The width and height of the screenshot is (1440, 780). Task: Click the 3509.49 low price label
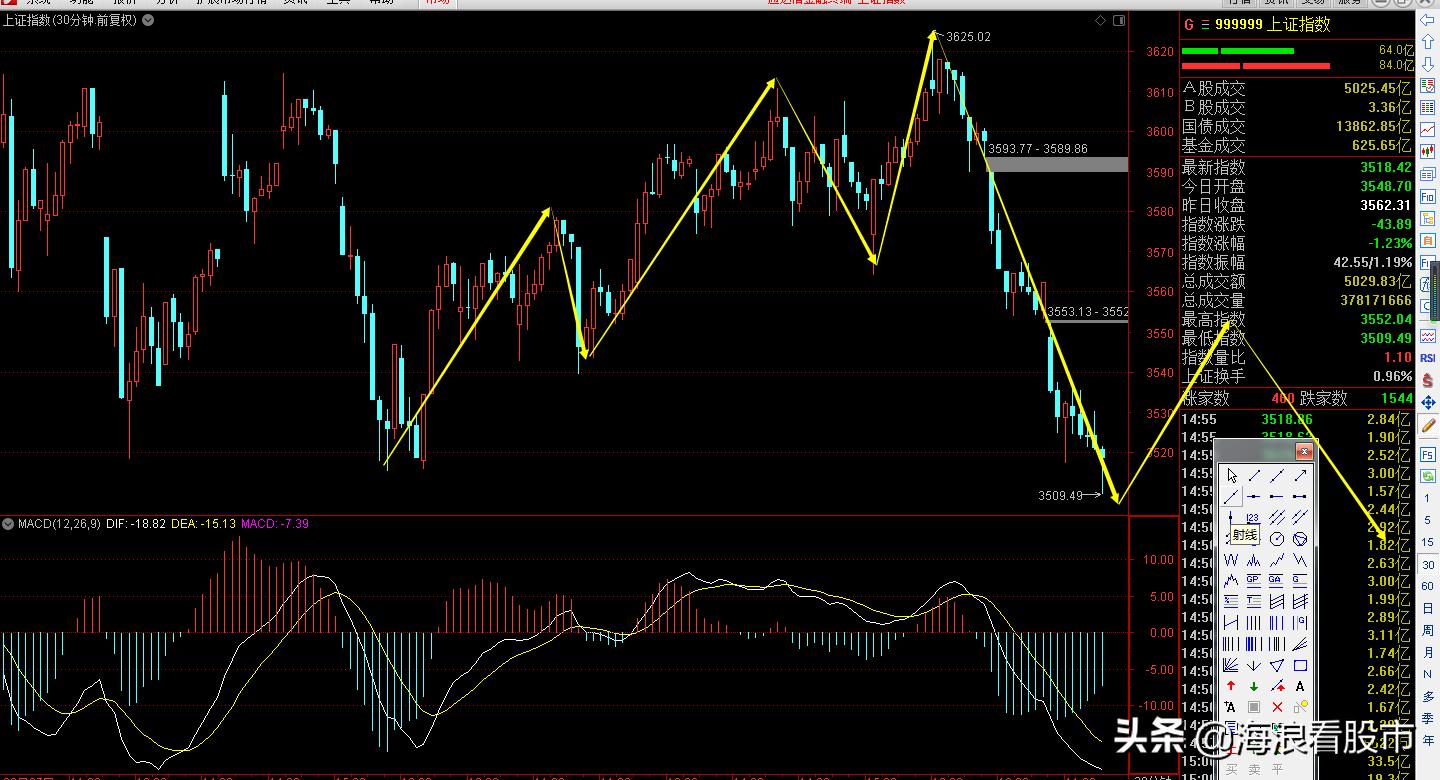pyautogui.click(x=1061, y=495)
